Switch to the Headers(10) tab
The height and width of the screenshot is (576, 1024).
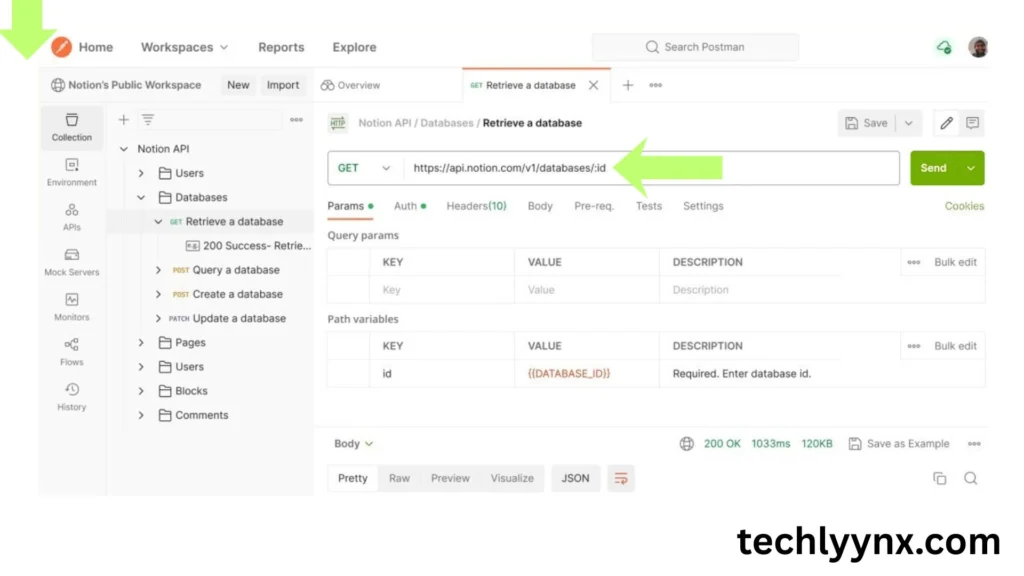[476, 206]
